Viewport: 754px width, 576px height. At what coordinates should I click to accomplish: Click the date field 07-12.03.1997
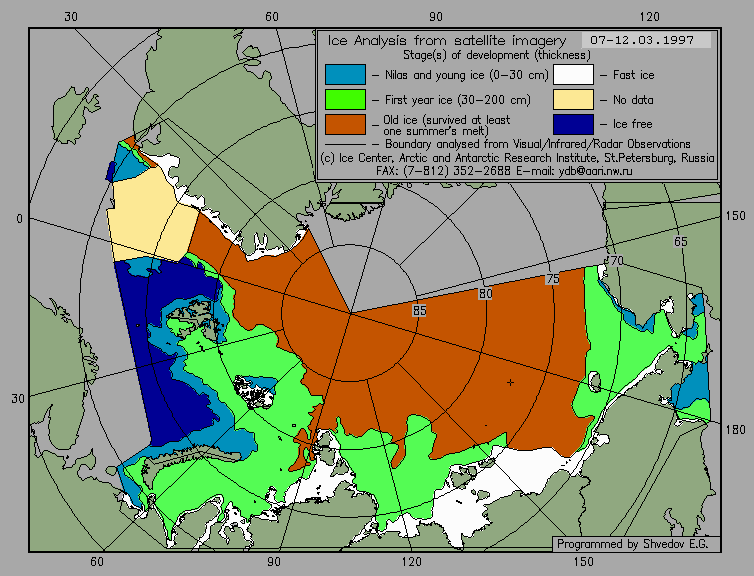point(646,40)
